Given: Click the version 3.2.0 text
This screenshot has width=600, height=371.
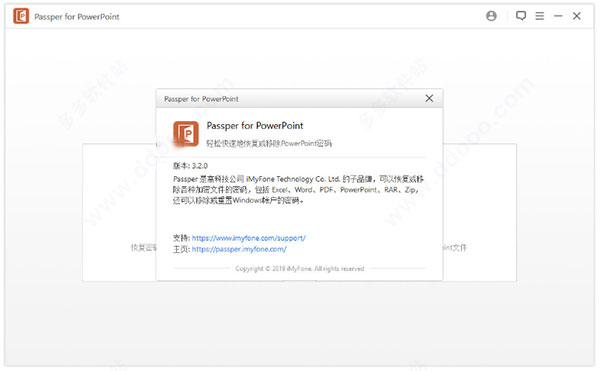Looking at the screenshot, I should click(190, 166).
